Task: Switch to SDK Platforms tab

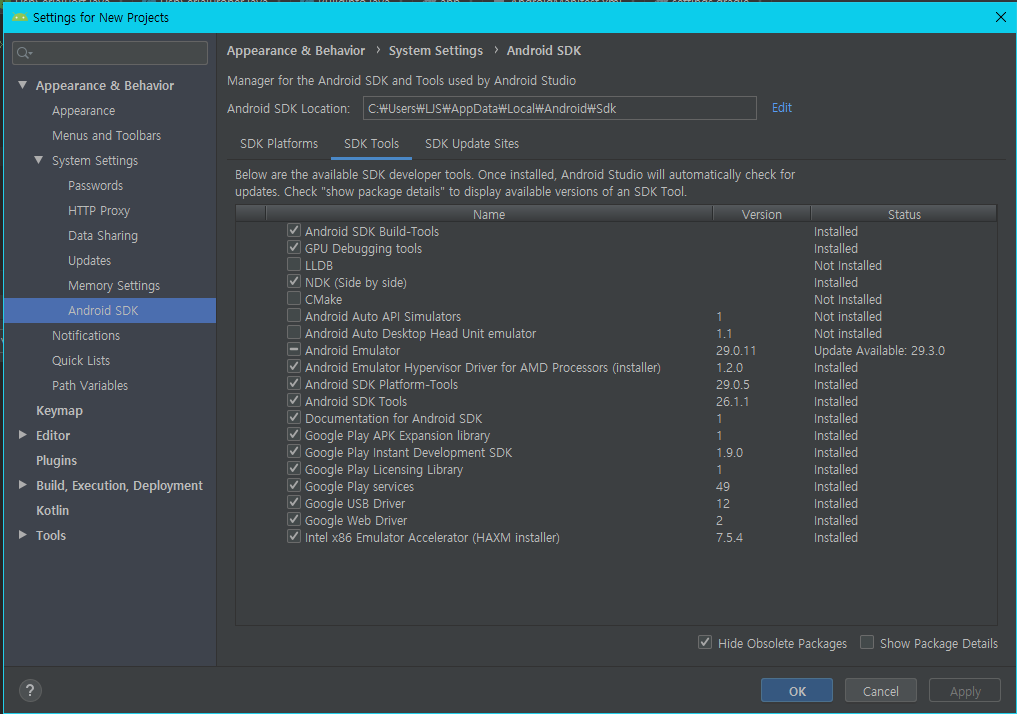Action: (x=279, y=144)
